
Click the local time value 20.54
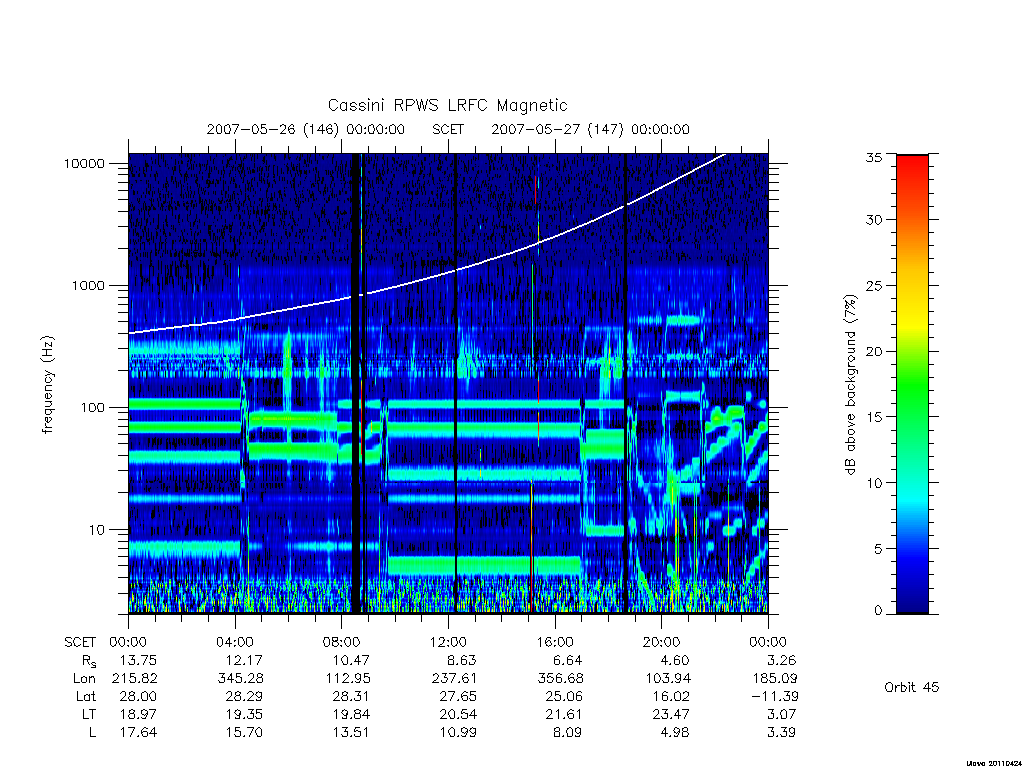(457, 714)
